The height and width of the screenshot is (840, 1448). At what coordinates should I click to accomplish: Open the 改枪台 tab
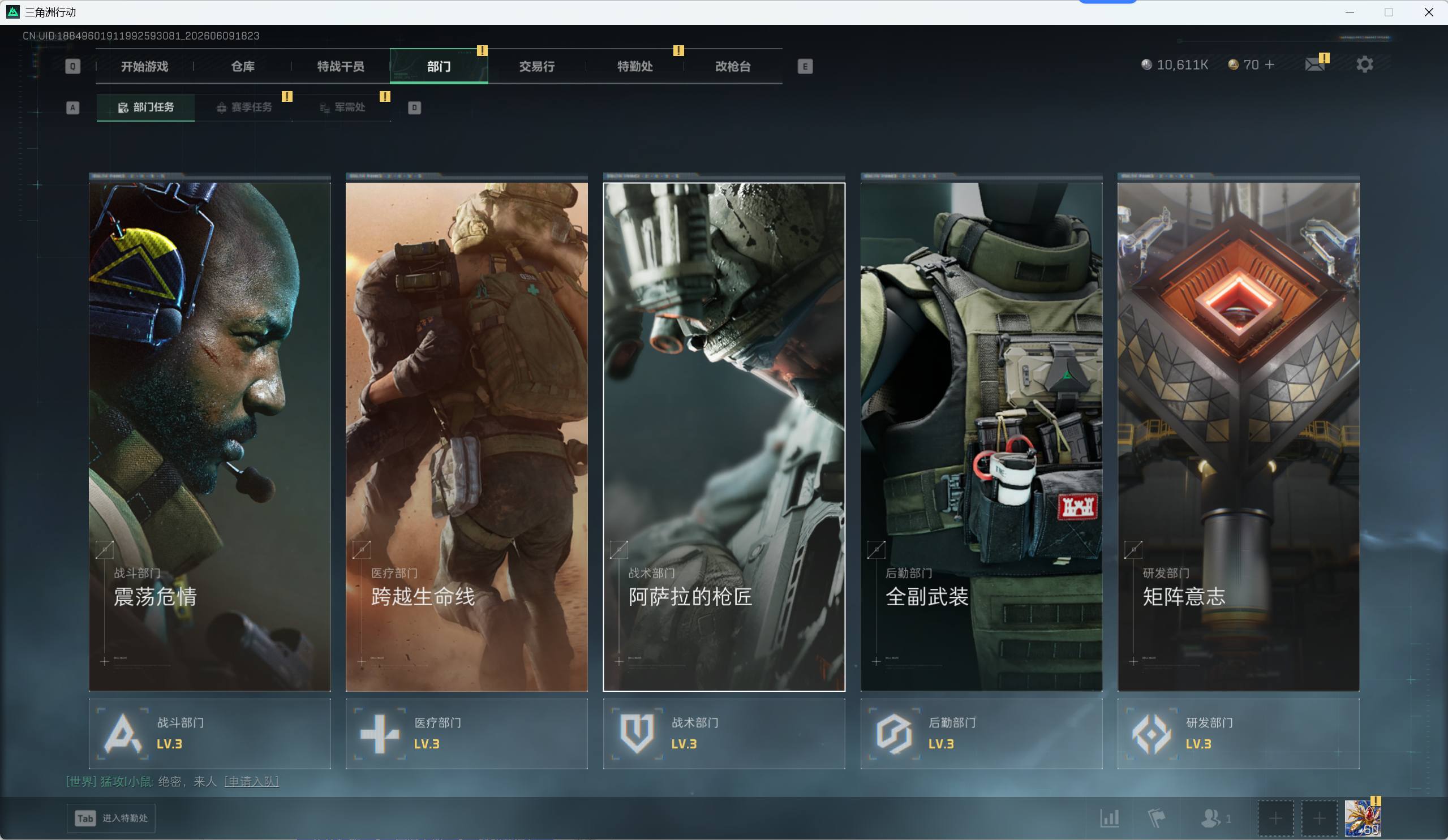click(733, 66)
